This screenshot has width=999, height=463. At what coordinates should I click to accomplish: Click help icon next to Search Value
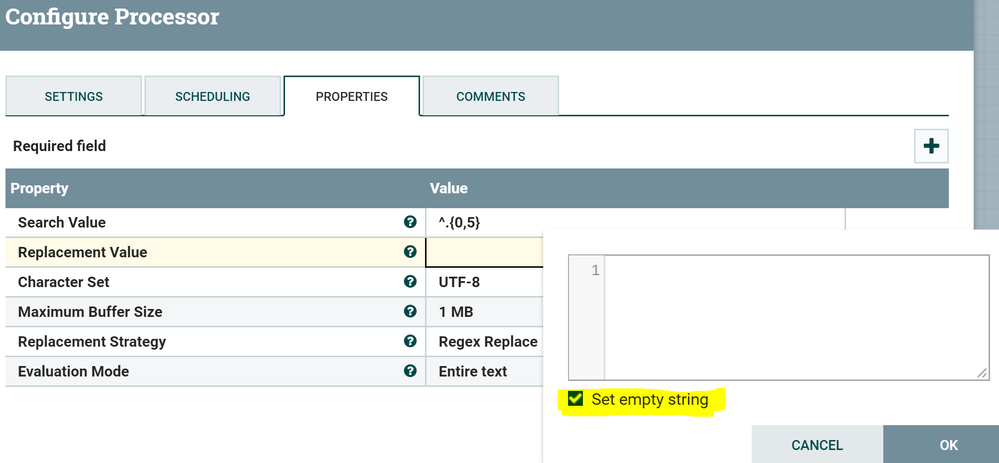click(x=410, y=222)
